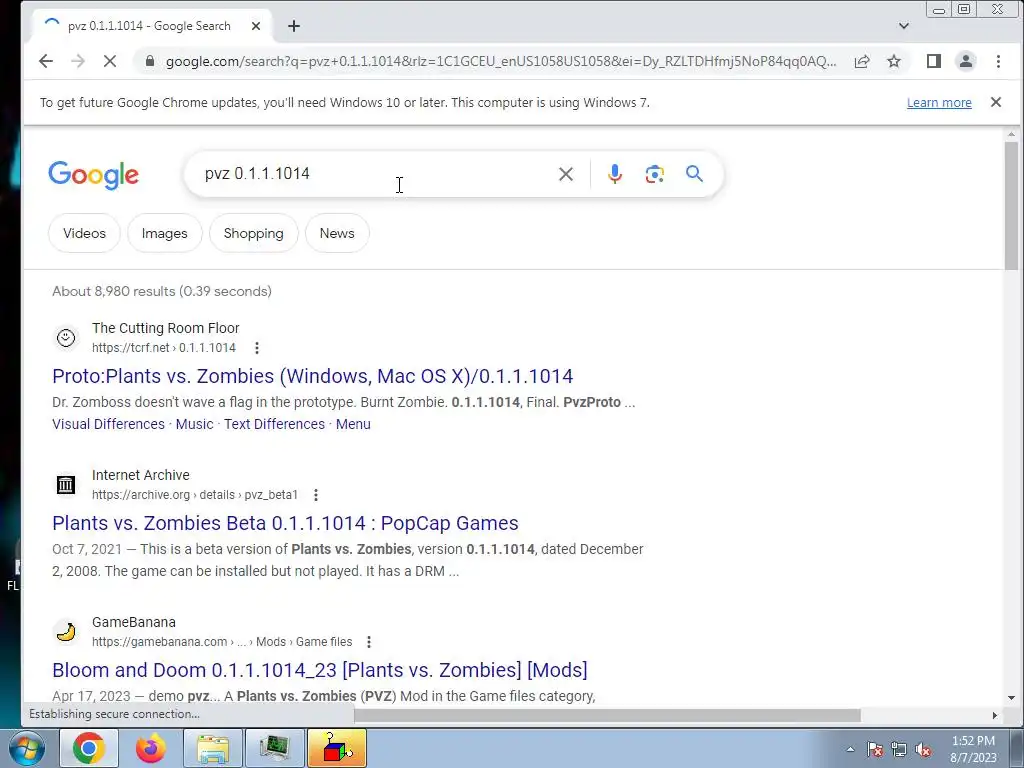Click the GameBanana banana favicon
This screenshot has height=768, width=1024.
pos(66,632)
